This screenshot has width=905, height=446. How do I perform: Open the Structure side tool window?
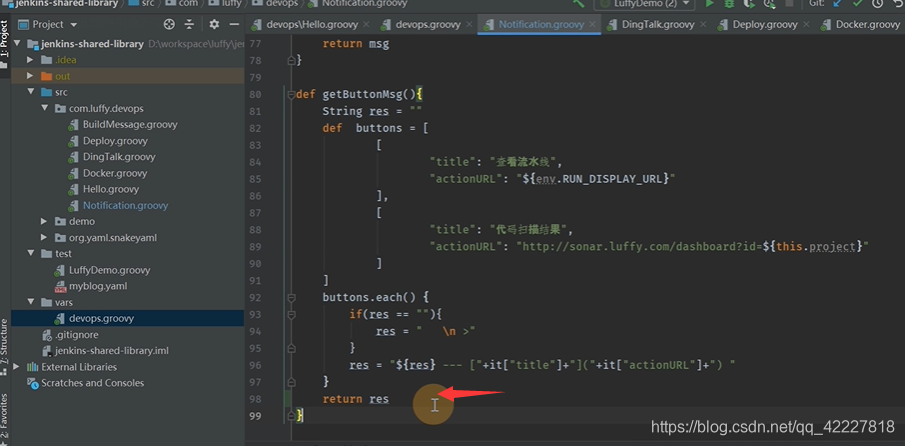(x=5, y=345)
